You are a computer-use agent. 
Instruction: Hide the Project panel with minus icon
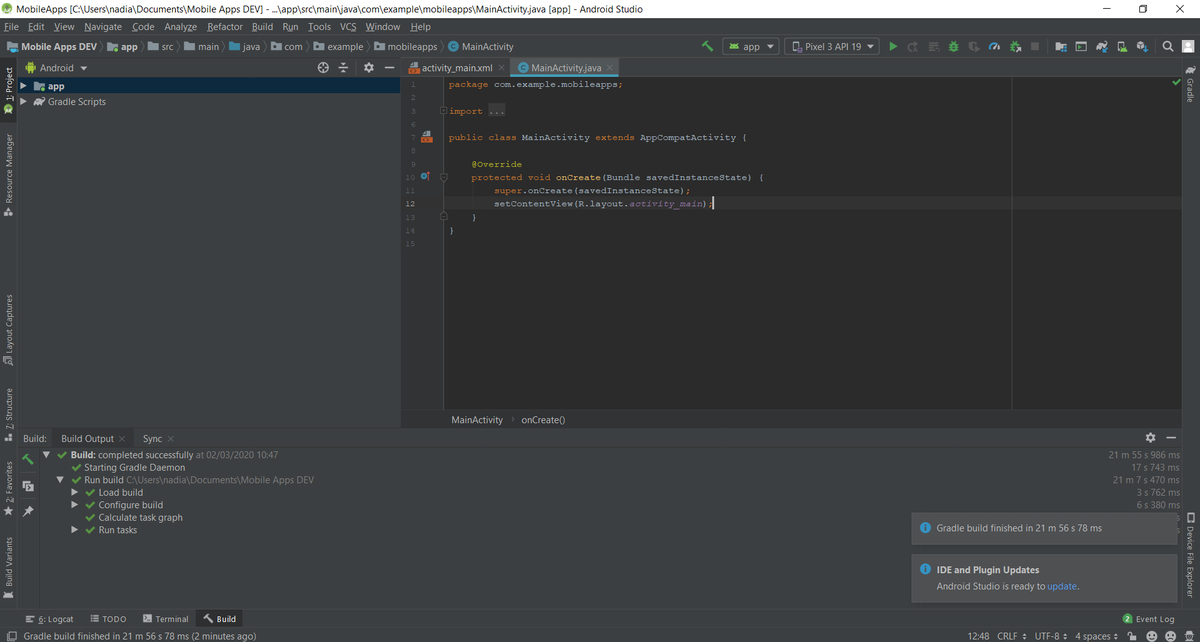tap(389, 68)
